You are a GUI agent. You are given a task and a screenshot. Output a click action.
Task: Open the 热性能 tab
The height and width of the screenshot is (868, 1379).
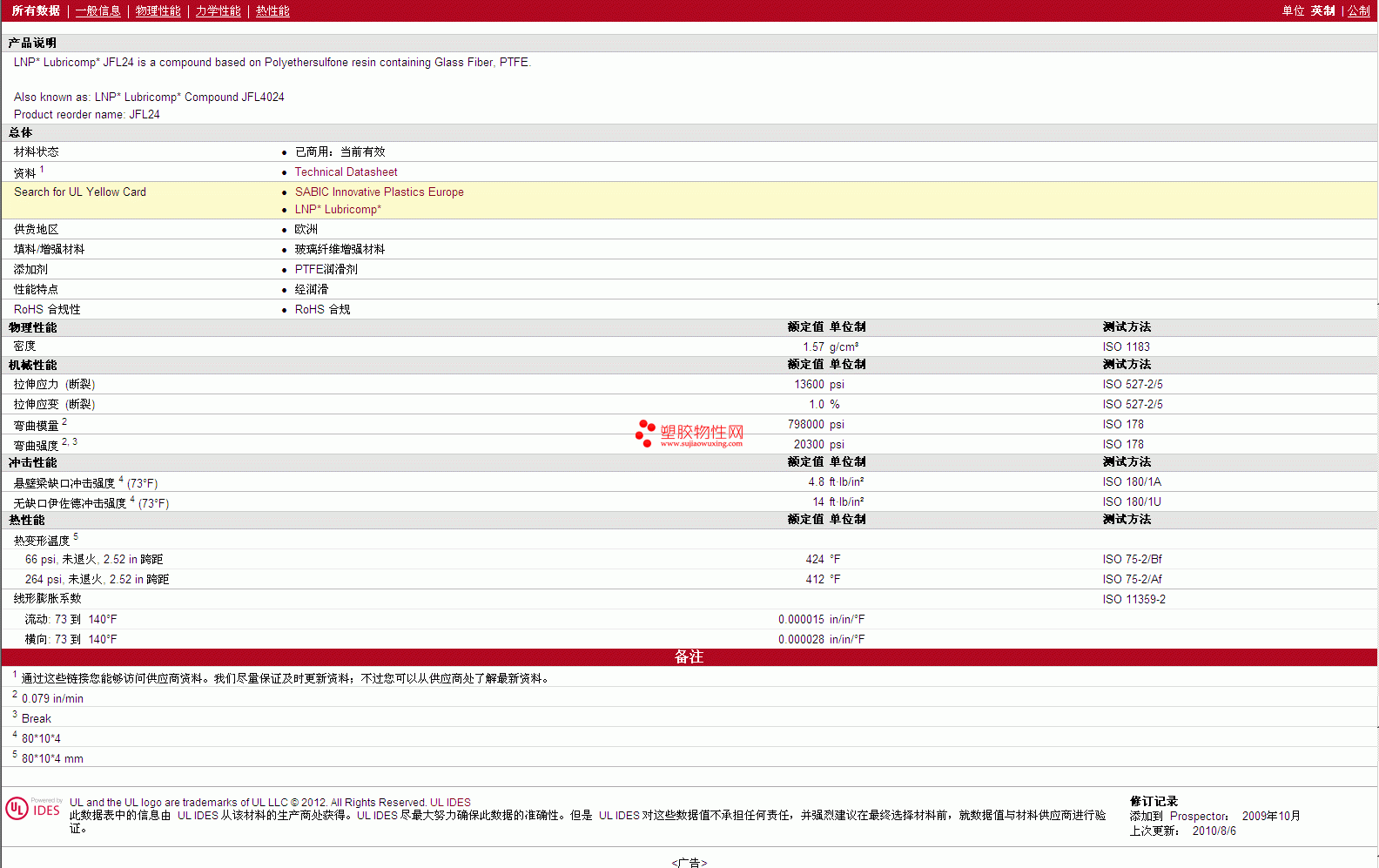pos(272,10)
